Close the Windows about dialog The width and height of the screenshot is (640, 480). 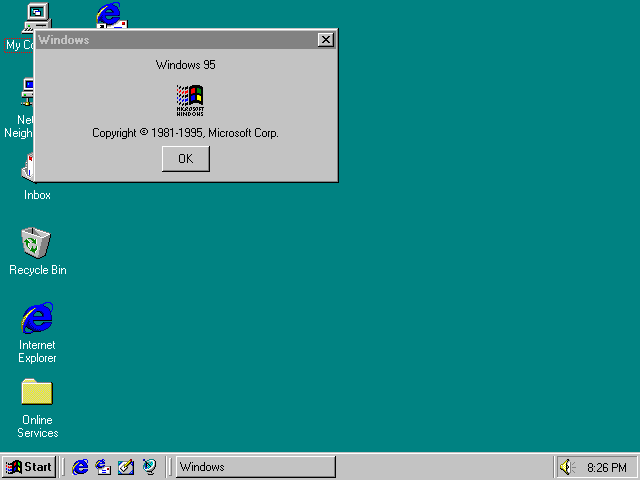click(325, 40)
